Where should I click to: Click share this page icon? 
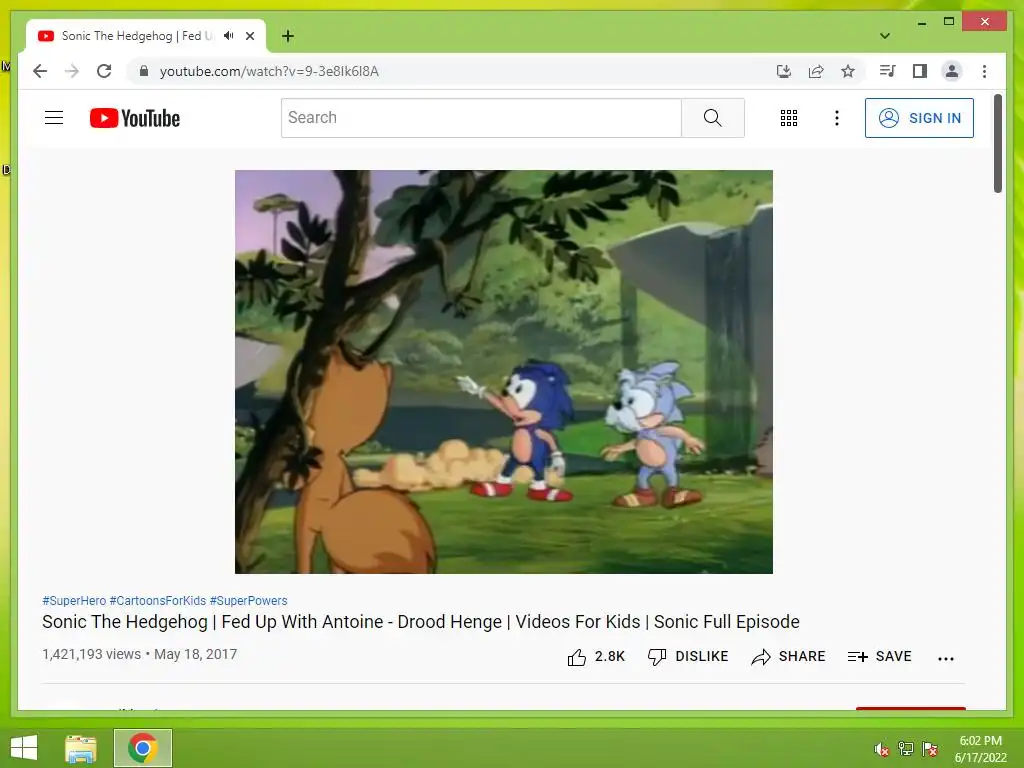[816, 71]
